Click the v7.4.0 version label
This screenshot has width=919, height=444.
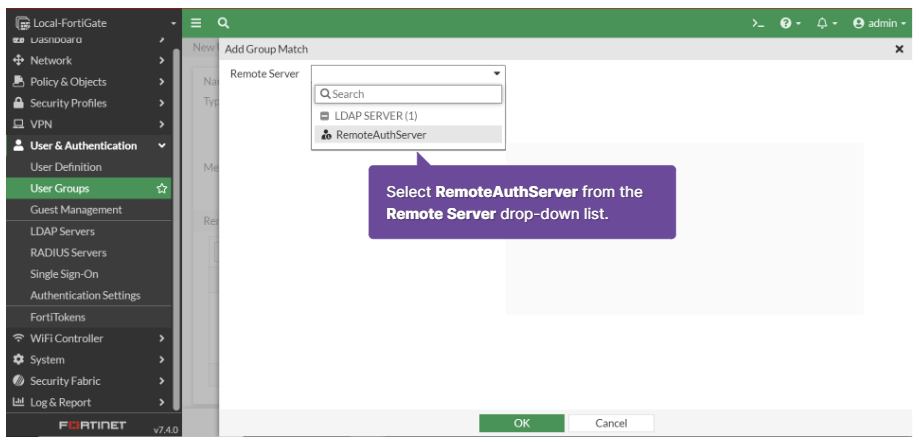pyautogui.click(x=166, y=430)
